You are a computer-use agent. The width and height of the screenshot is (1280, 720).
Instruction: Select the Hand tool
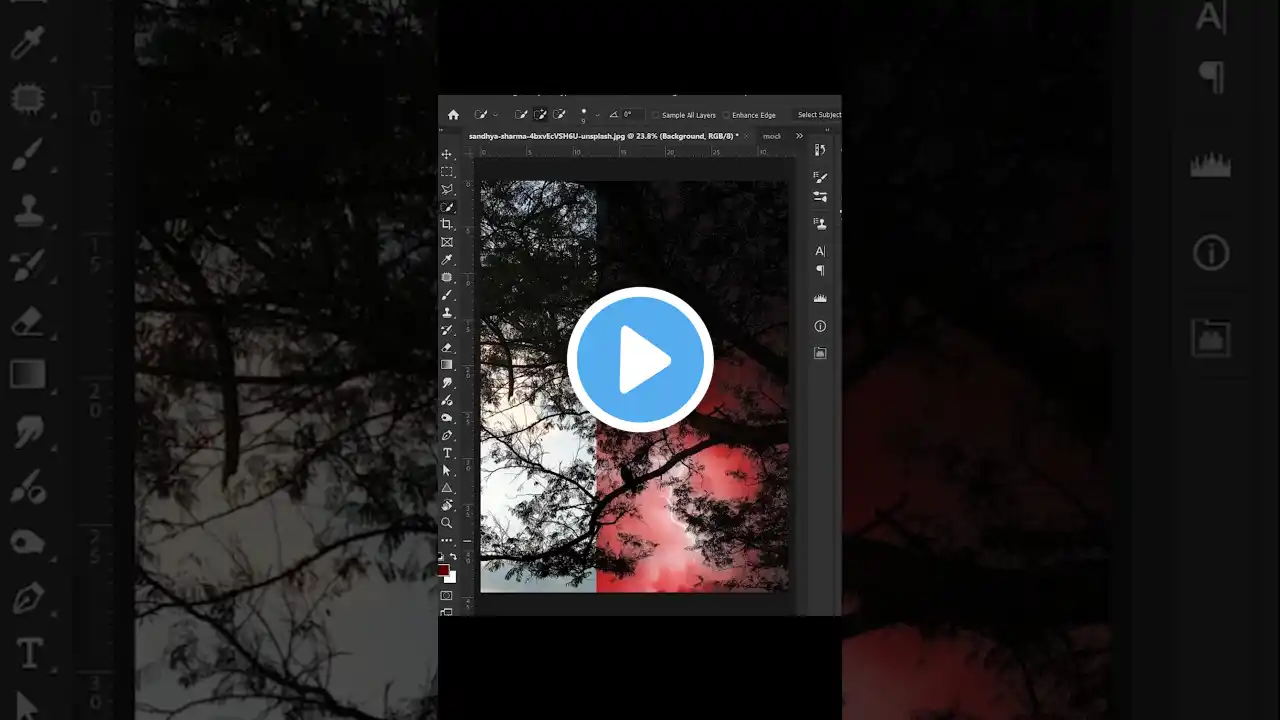[447, 505]
